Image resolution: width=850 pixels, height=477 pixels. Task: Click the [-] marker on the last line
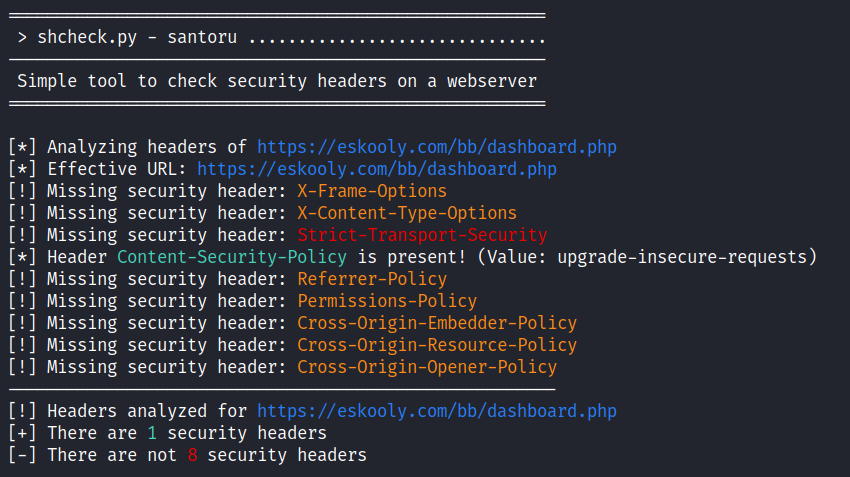[x=22, y=455]
